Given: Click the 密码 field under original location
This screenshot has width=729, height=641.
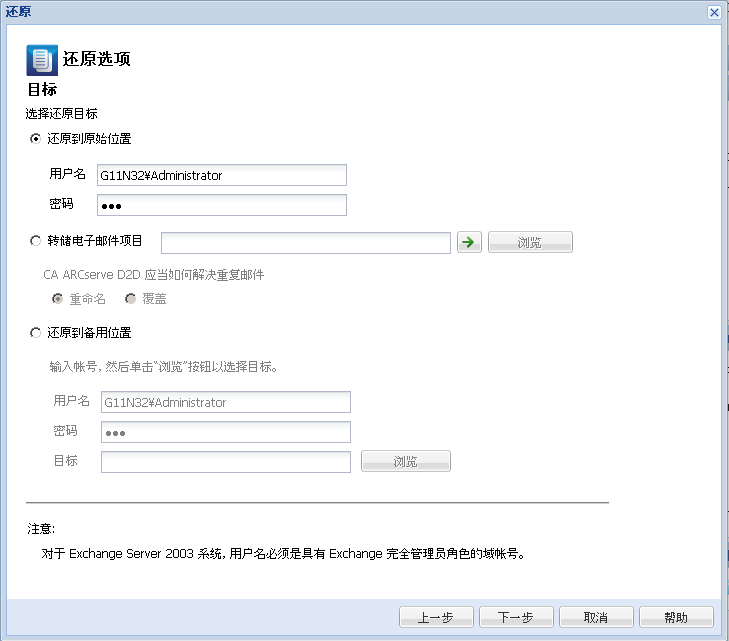Looking at the screenshot, I should (x=221, y=205).
